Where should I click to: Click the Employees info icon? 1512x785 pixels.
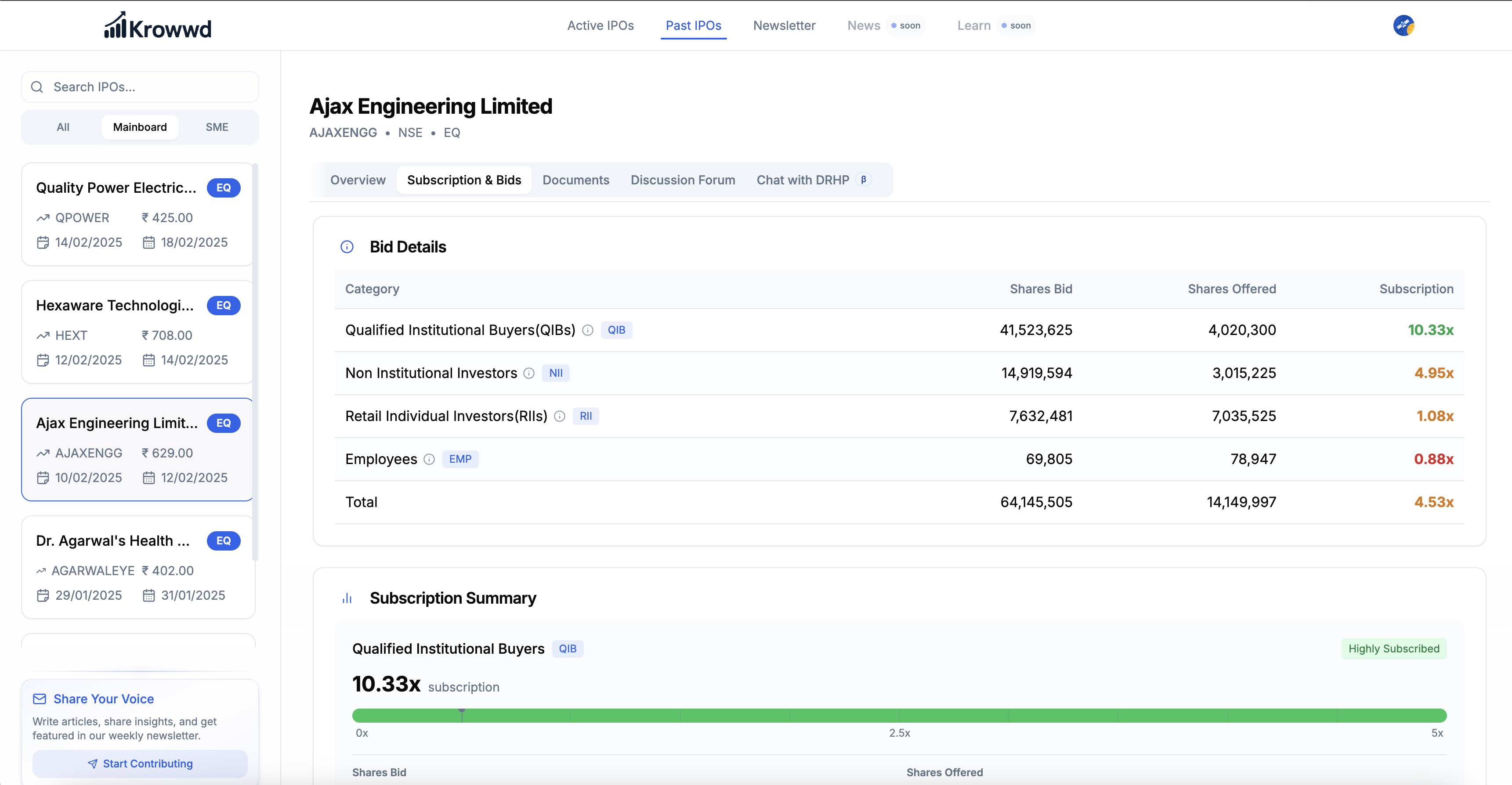(429, 459)
